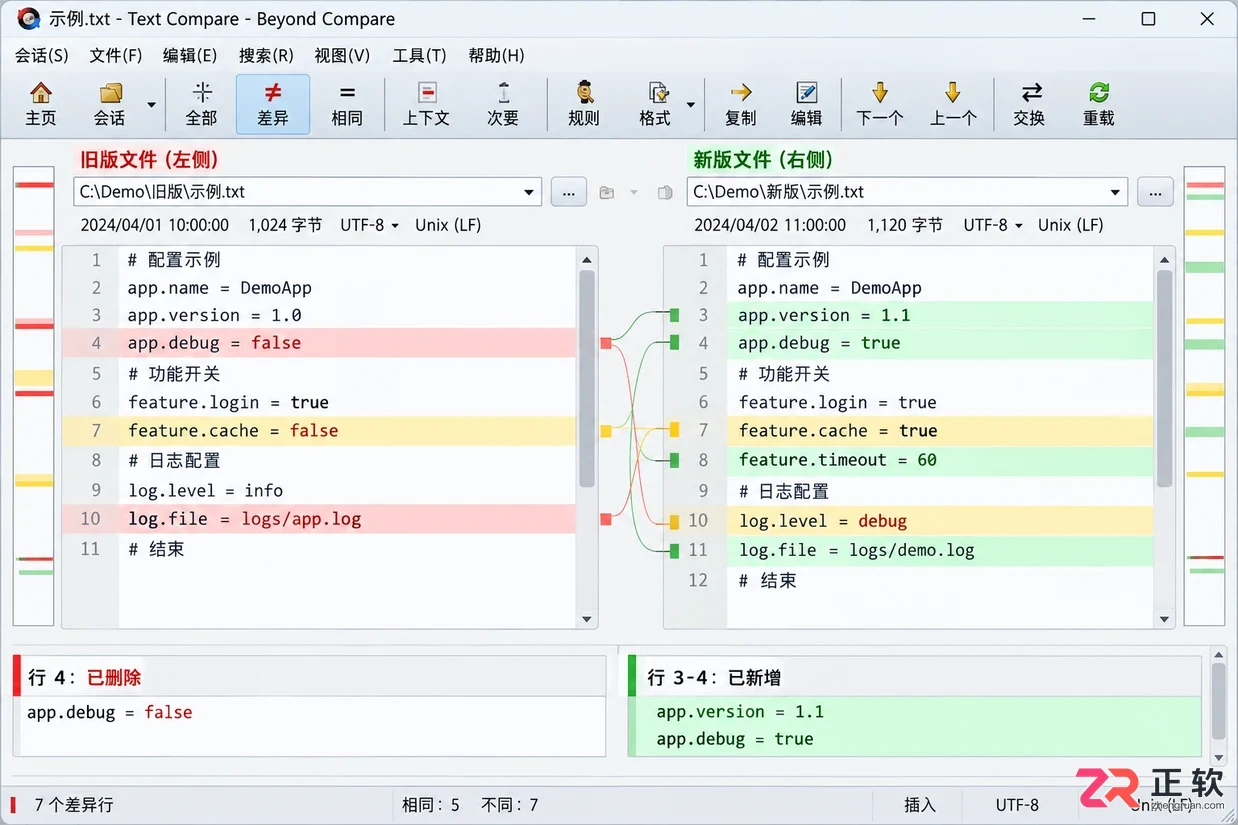Expand left file path dropdown

[x=529, y=192]
